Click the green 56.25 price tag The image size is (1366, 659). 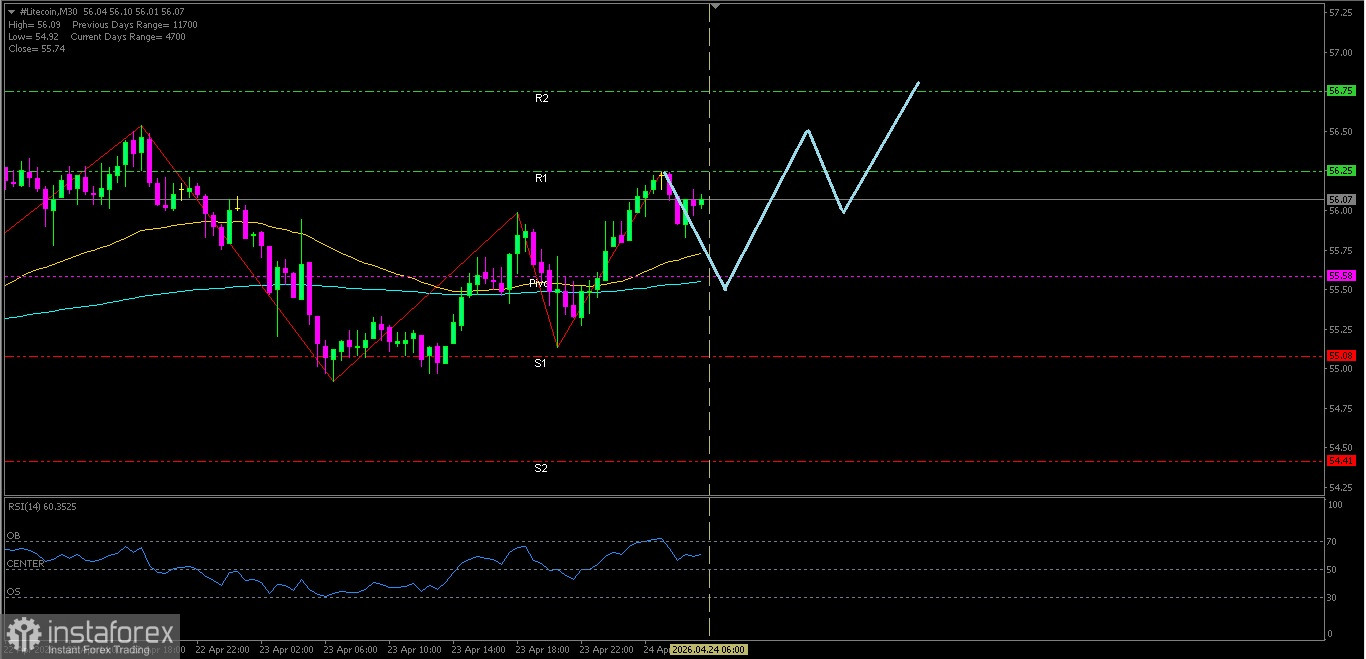(x=1341, y=170)
